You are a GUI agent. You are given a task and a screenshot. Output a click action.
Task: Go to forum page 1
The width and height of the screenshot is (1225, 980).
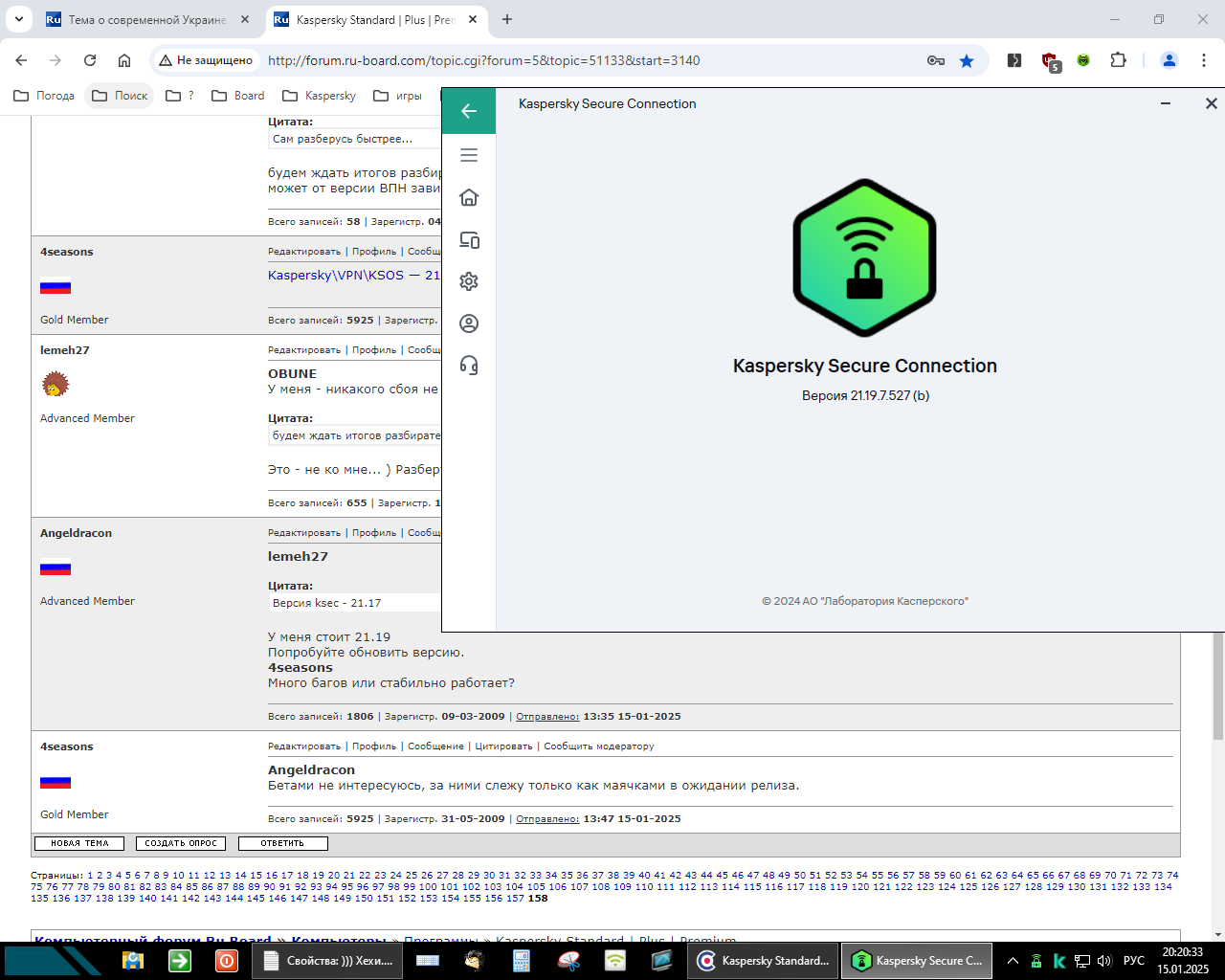point(90,876)
